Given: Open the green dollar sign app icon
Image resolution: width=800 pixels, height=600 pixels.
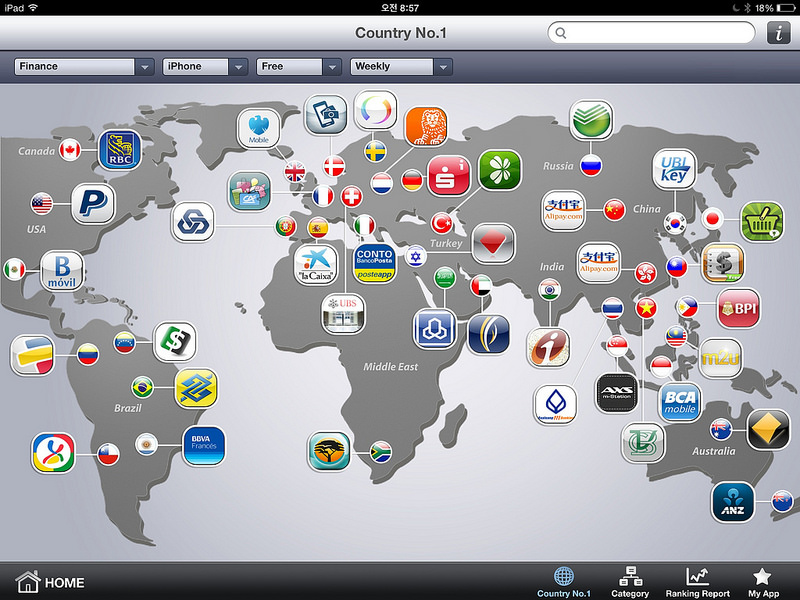Looking at the screenshot, I should 175,341.
